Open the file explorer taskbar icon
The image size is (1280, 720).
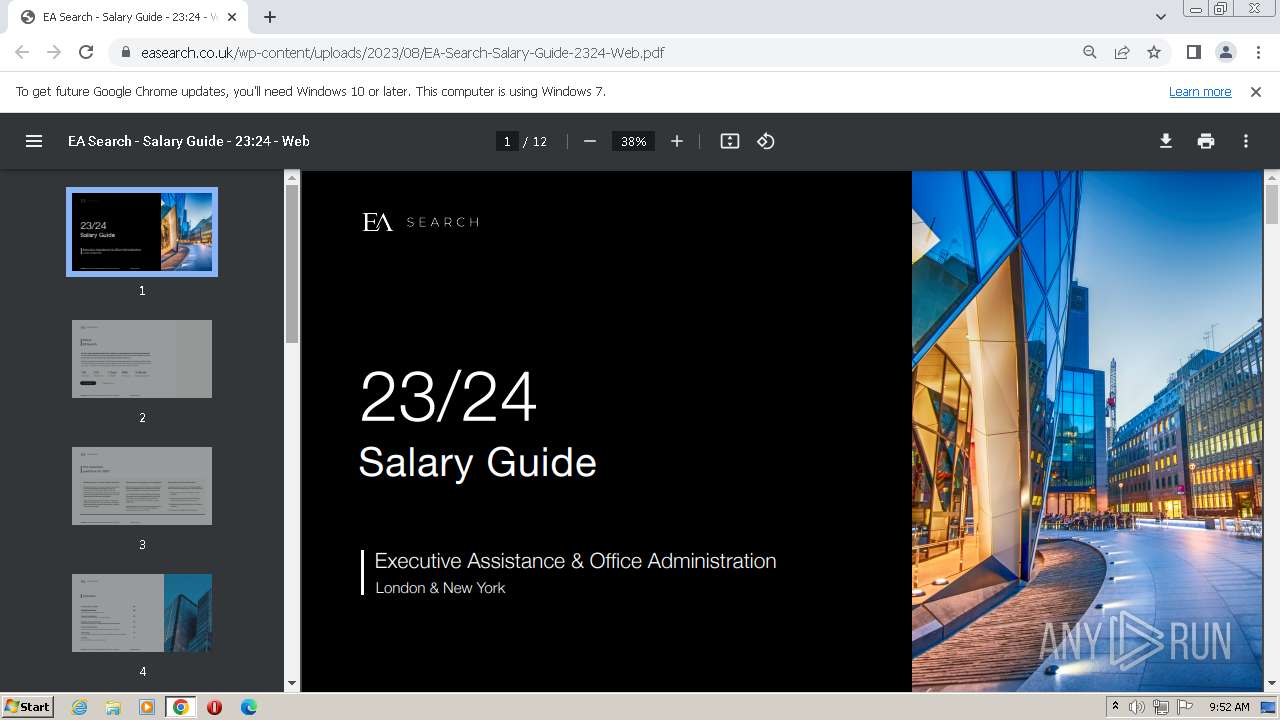click(113, 707)
